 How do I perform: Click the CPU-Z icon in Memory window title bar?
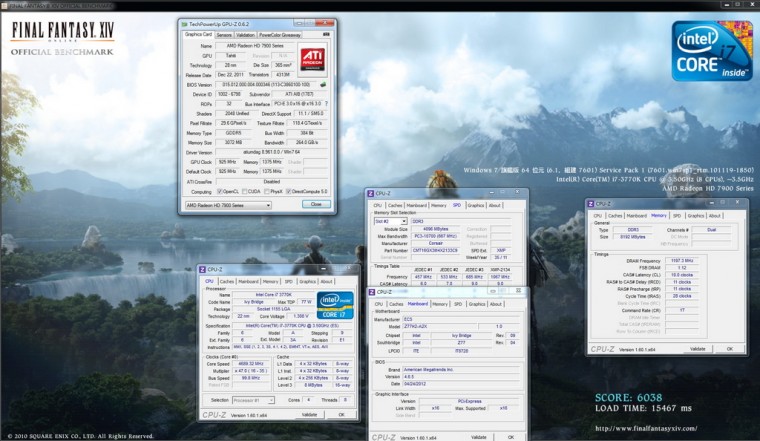click(x=593, y=203)
